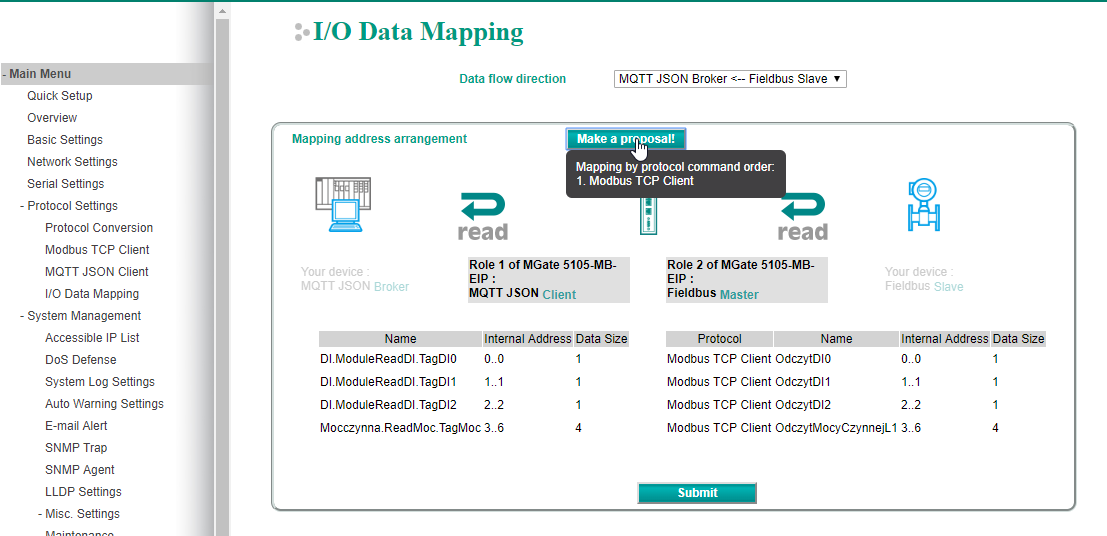Submit the I/O data mapping
Viewport: 1107px width, 536px height.
click(697, 493)
